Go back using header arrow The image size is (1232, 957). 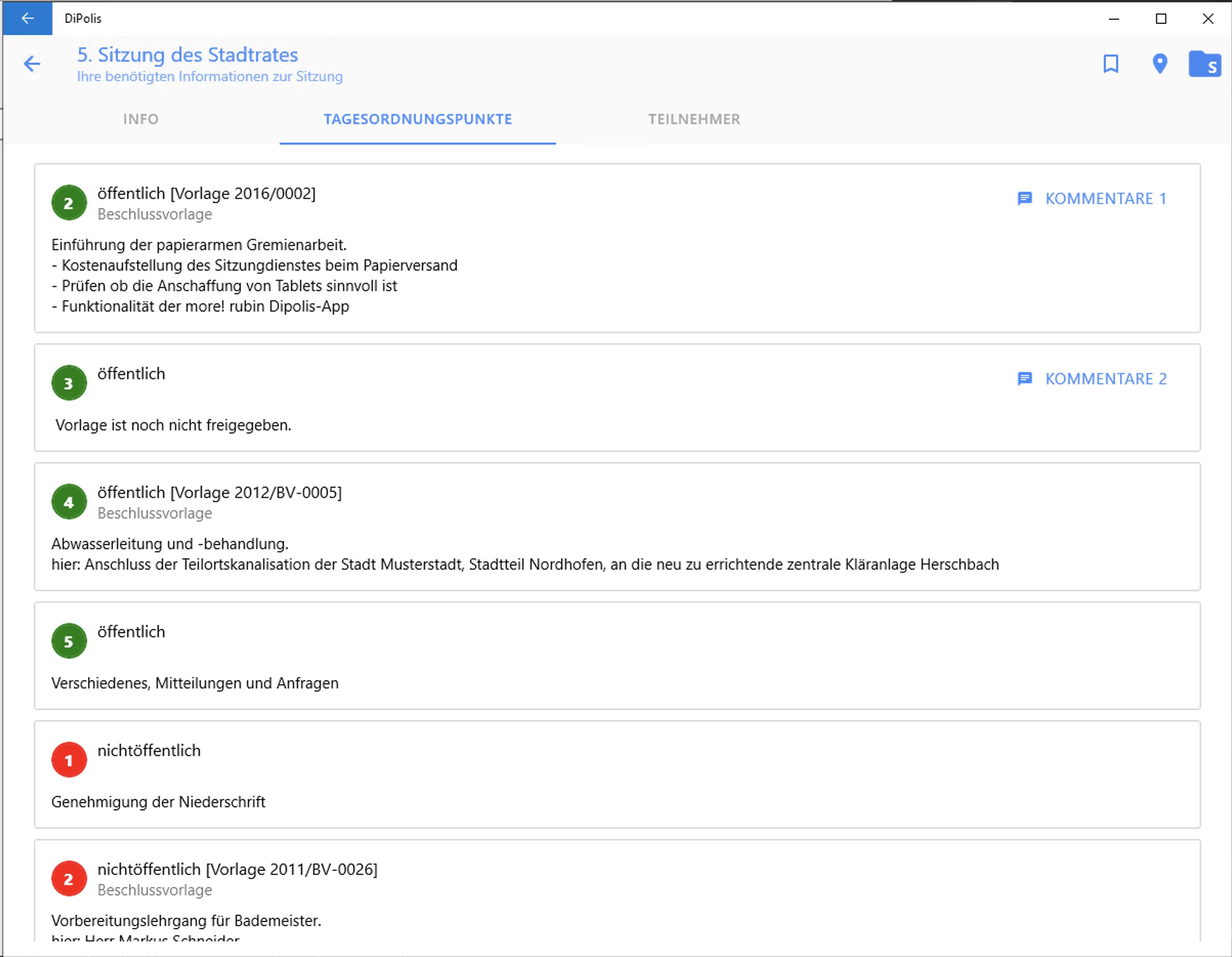click(x=32, y=64)
